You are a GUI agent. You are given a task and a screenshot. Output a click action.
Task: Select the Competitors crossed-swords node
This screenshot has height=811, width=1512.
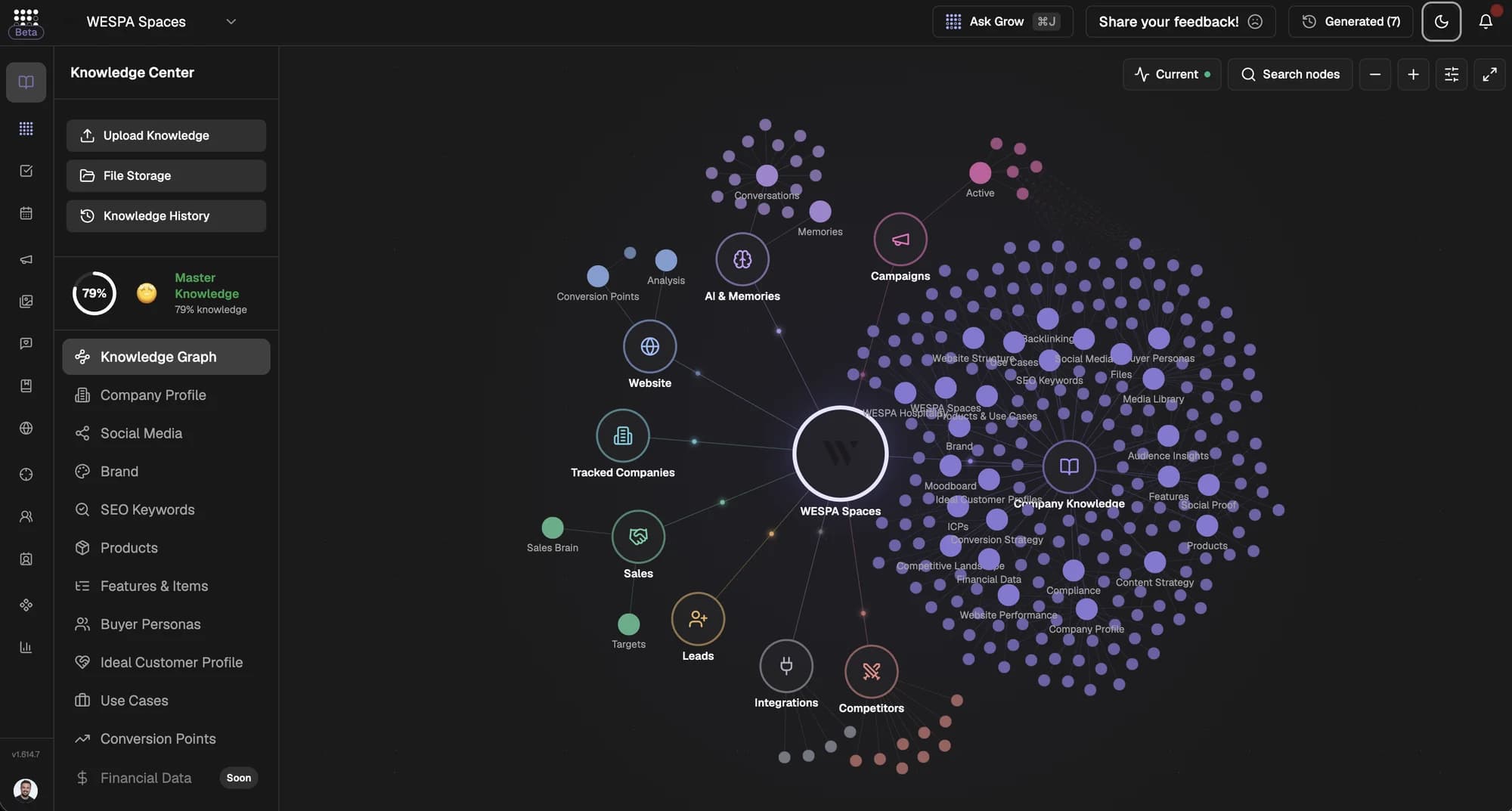pyautogui.click(x=871, y=671)
